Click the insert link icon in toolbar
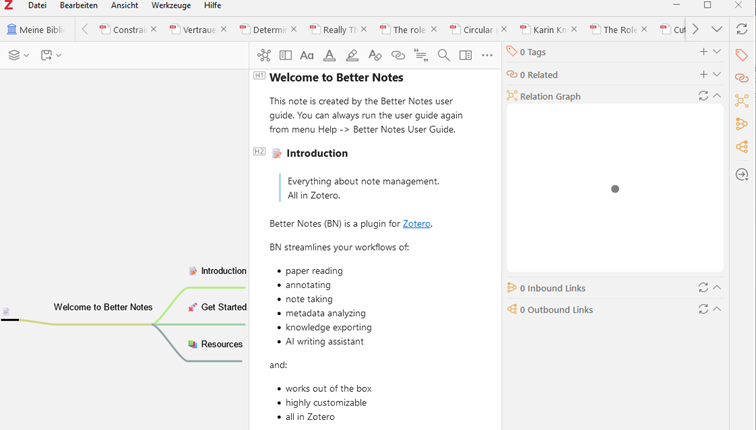The height and width of the screenshot is (430, 756). (x=398, y=55)
